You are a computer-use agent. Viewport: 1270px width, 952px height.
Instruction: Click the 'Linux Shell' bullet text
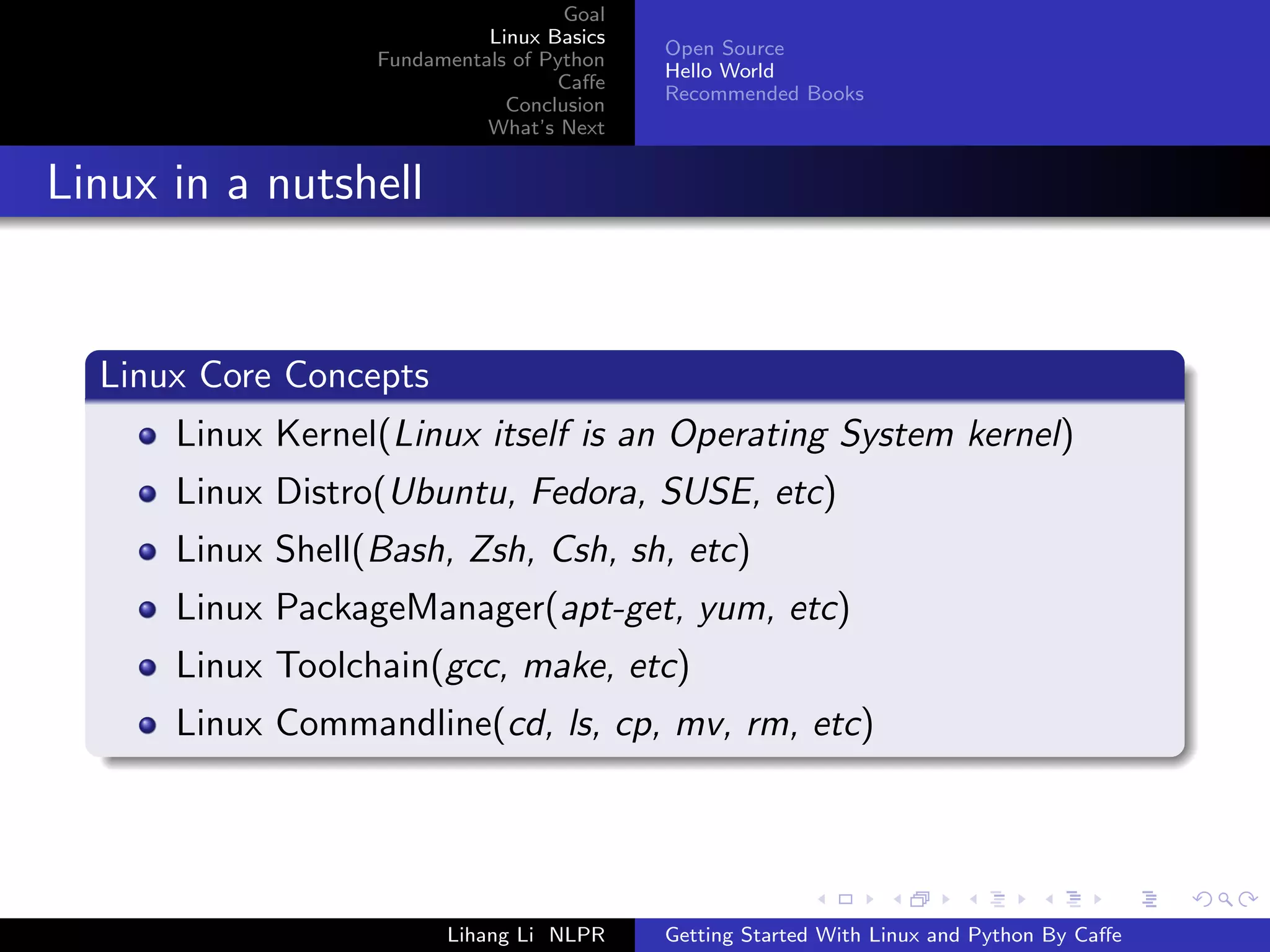coord(463,550)
